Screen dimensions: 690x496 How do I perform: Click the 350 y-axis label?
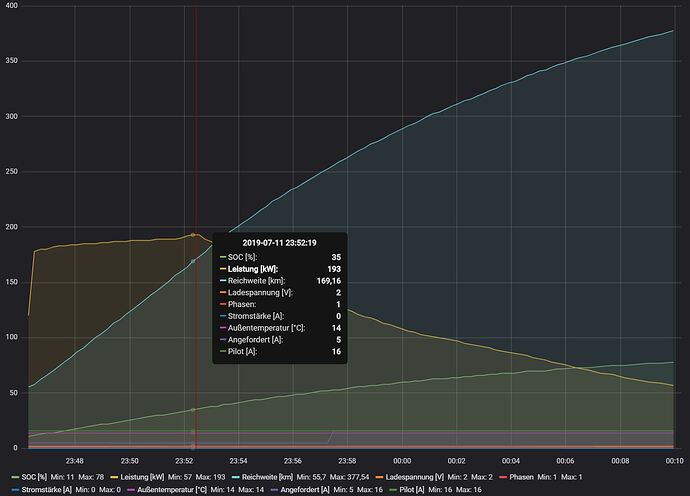[x=11, y=61]
